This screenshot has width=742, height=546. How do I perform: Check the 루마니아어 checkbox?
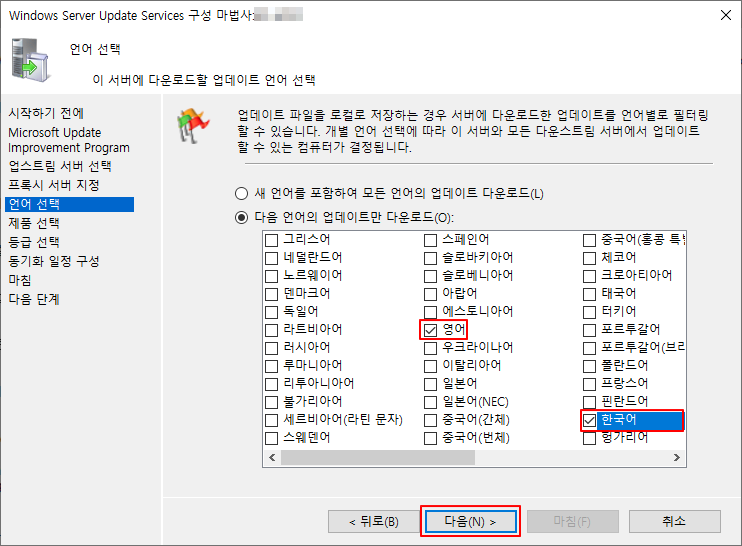pos(271,366)
